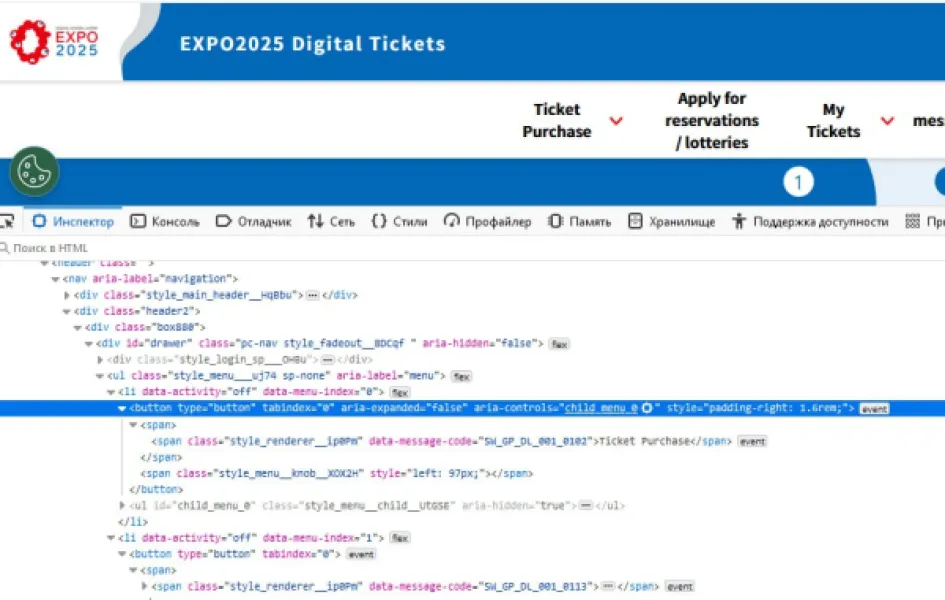Viewport: 945px width, 600px height.
Task: Click the magnifier icon in HTML search
Action: point(4,248)
